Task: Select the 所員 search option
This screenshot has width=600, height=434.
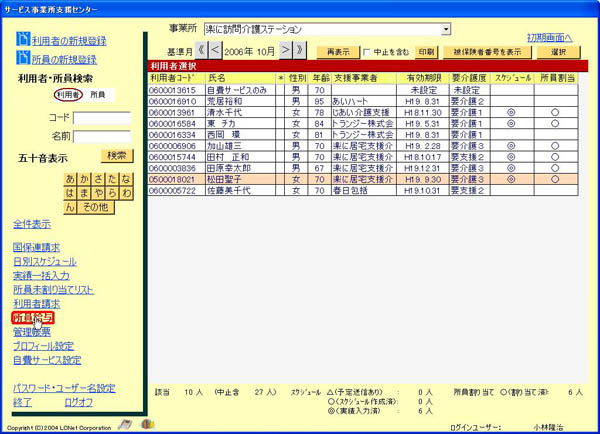Action: click(98, 95)
